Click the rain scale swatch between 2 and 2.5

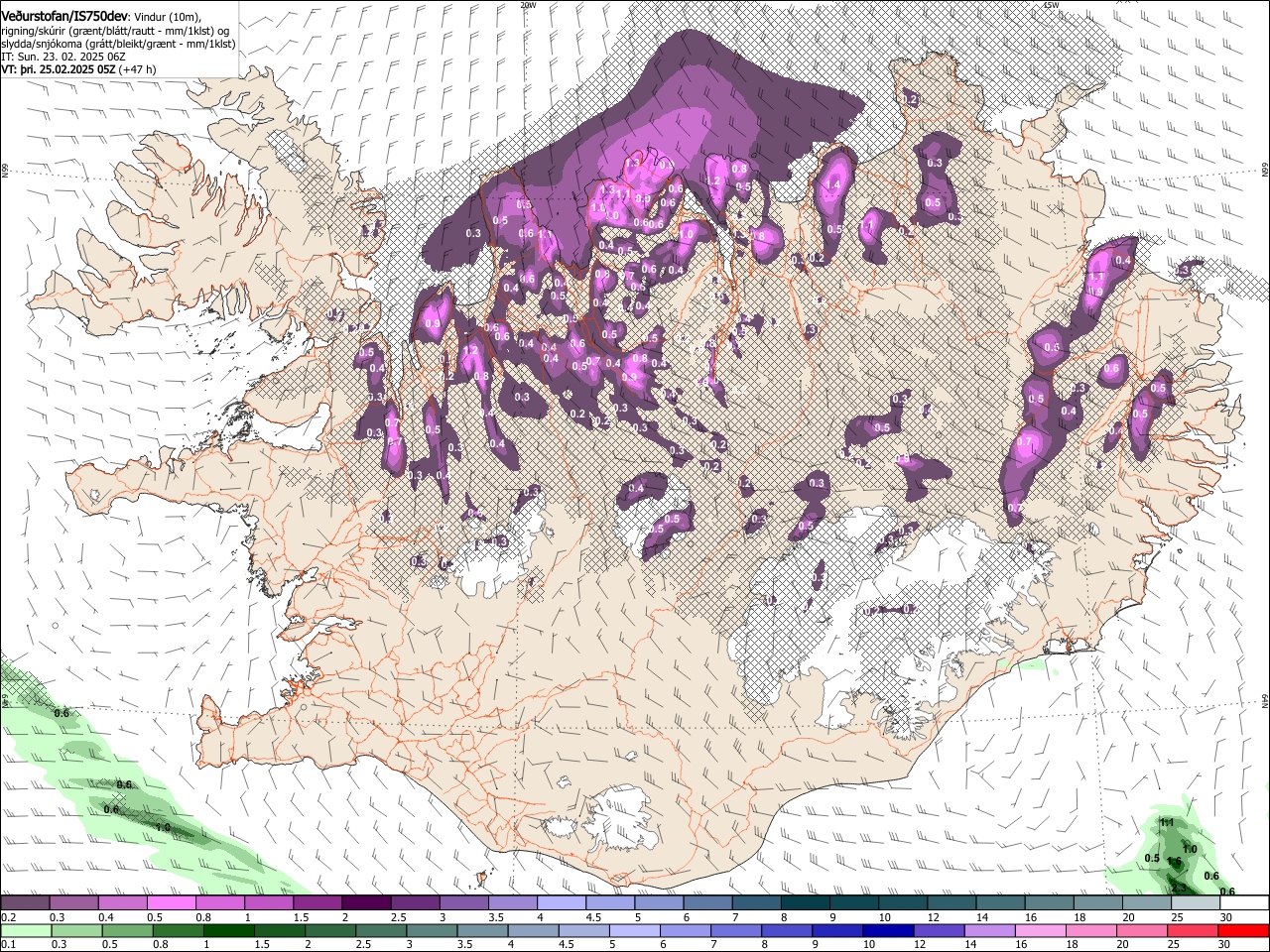pos(329,931)
